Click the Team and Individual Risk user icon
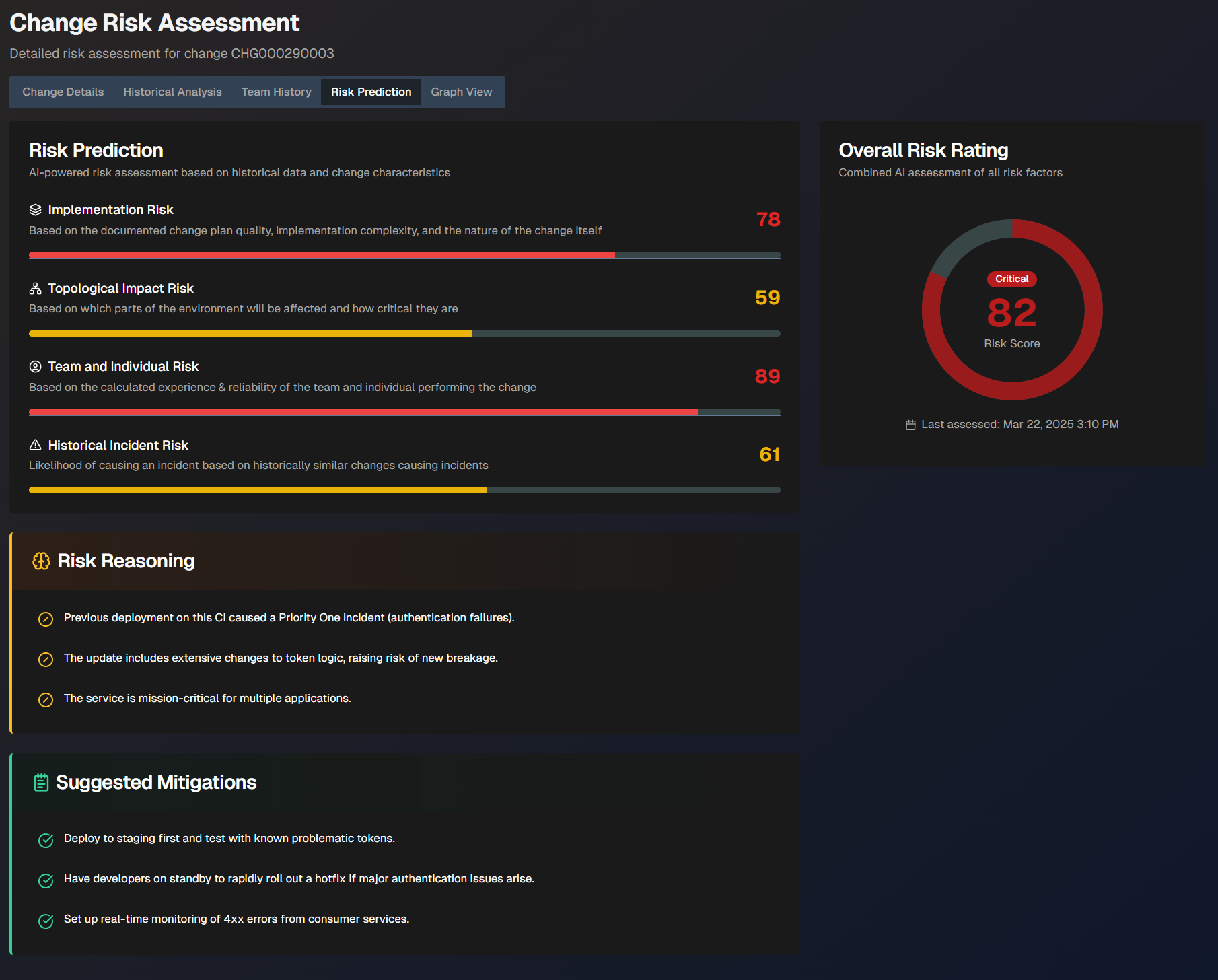The height and width of the screenshot is (980, 1218). [x=36, y=367]
